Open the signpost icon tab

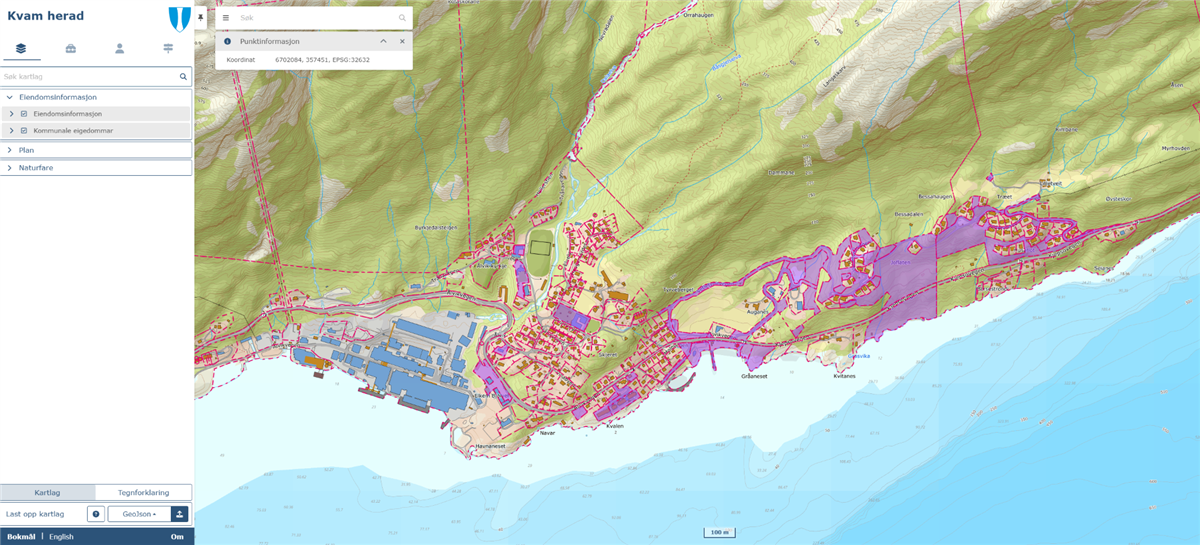[168, 48]
